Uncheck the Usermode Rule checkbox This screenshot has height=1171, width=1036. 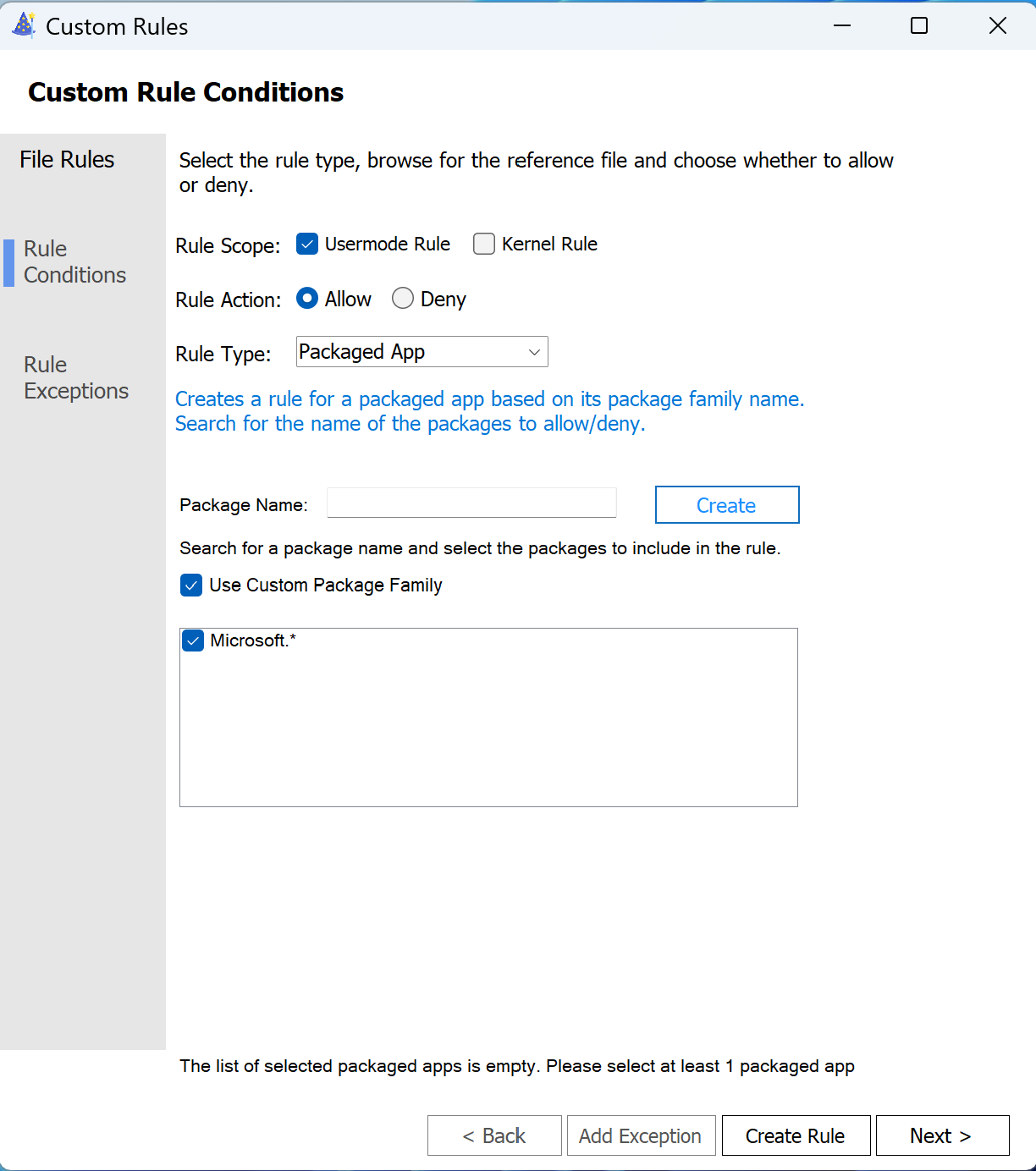click(307, 245)
